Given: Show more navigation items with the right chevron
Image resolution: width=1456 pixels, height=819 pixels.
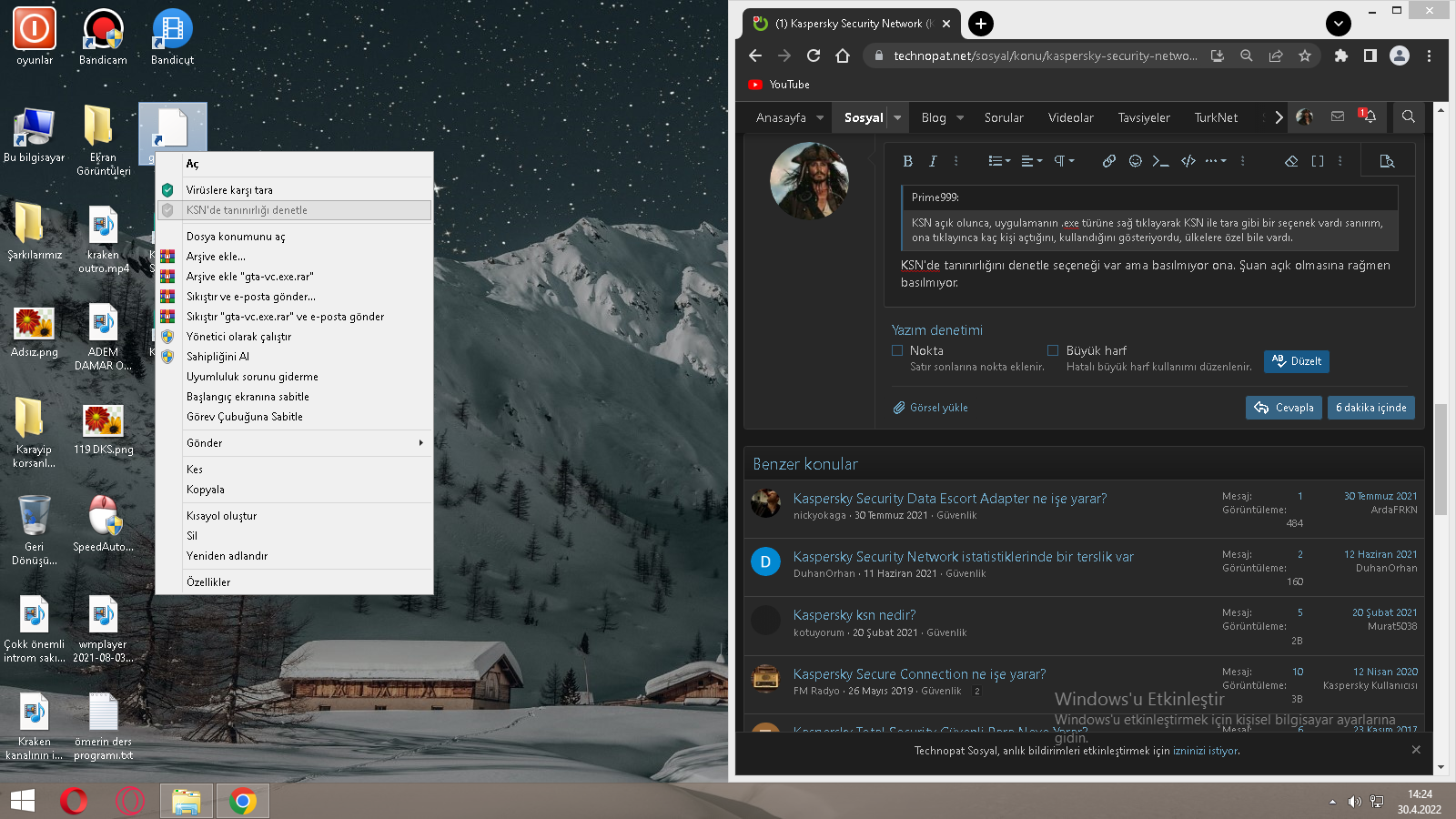Looking at the screenshot, I should tap(1279, 117).
